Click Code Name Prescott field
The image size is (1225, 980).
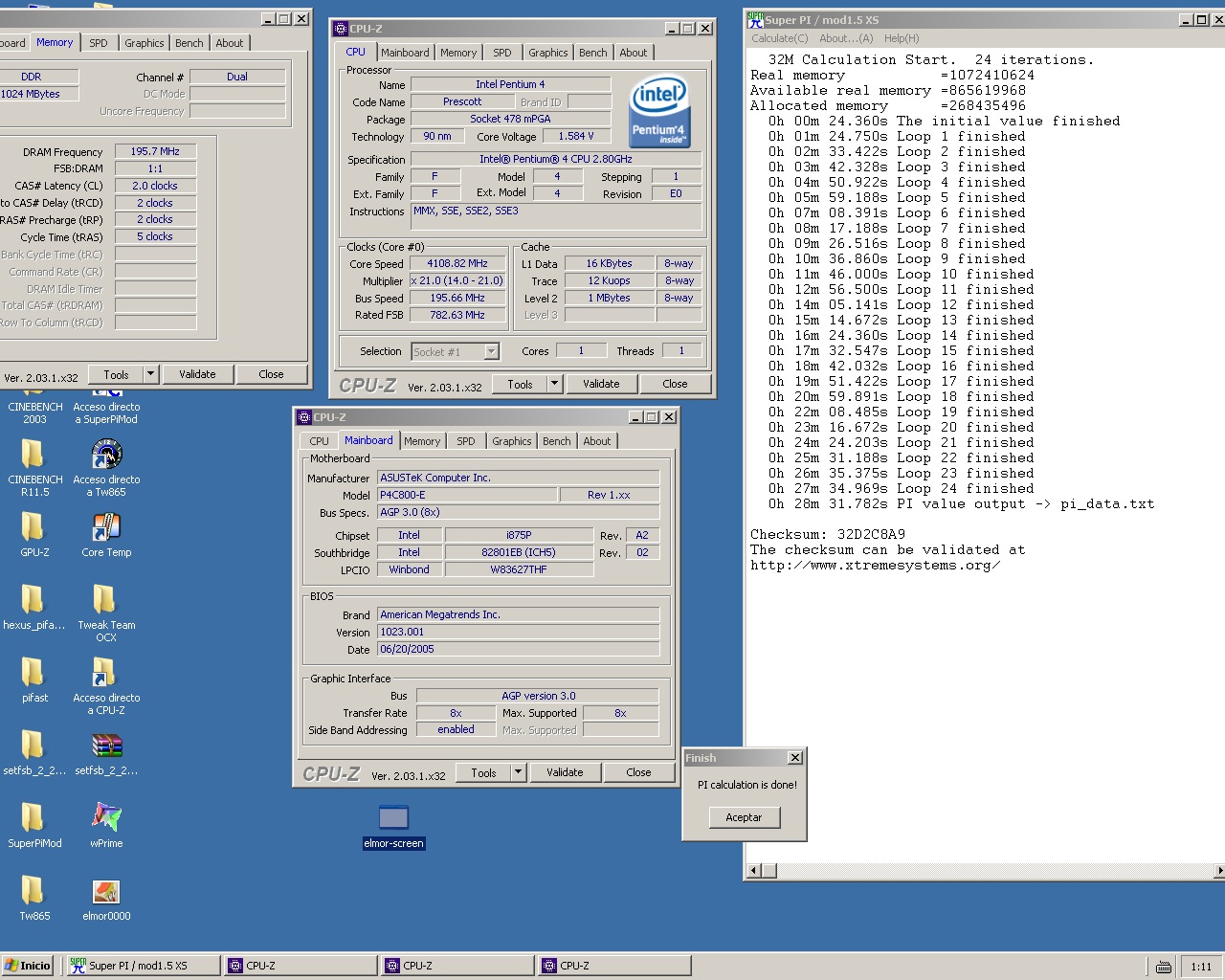click(x=462, y=101)
